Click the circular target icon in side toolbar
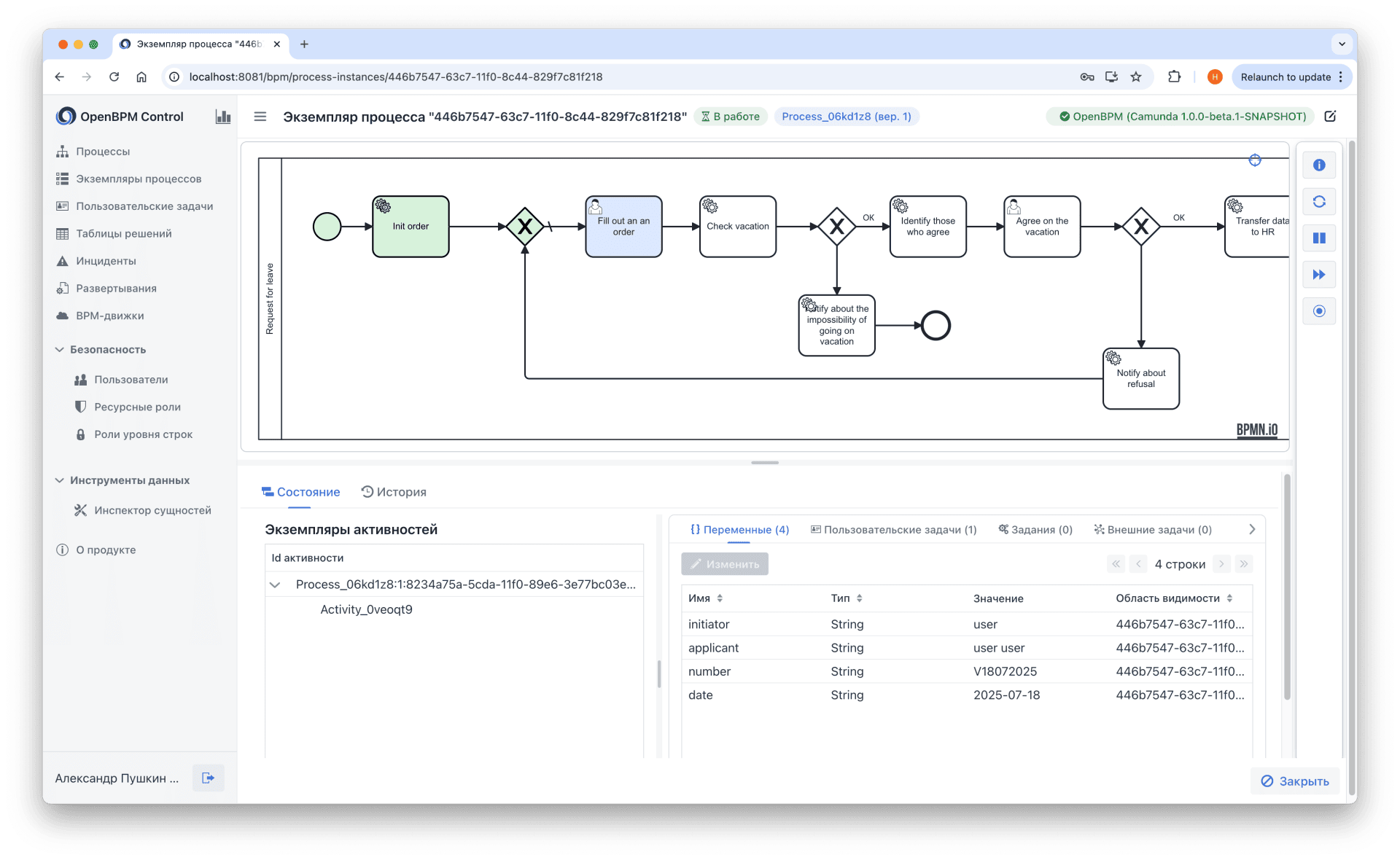The width and height of the screenshot is (1400, 860). pos(1319,311)
